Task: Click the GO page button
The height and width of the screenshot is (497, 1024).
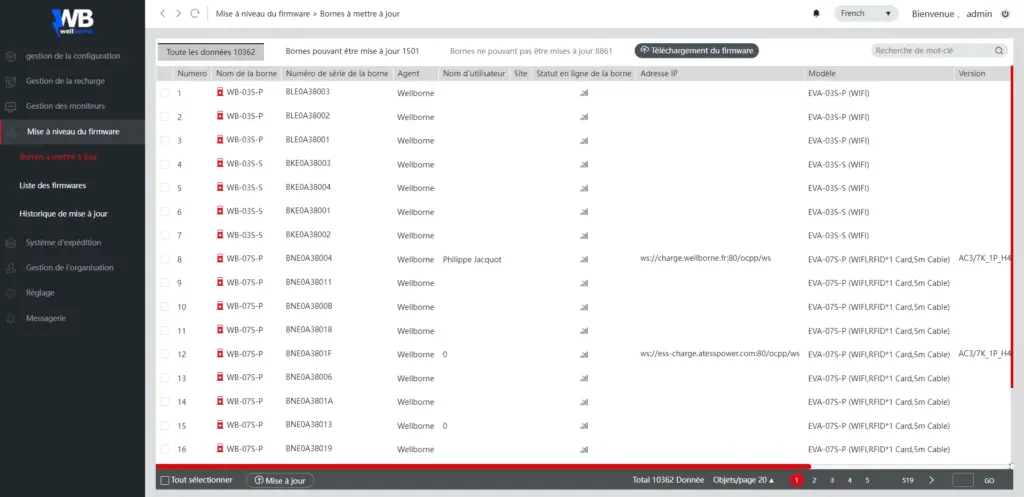Action: 989,481
